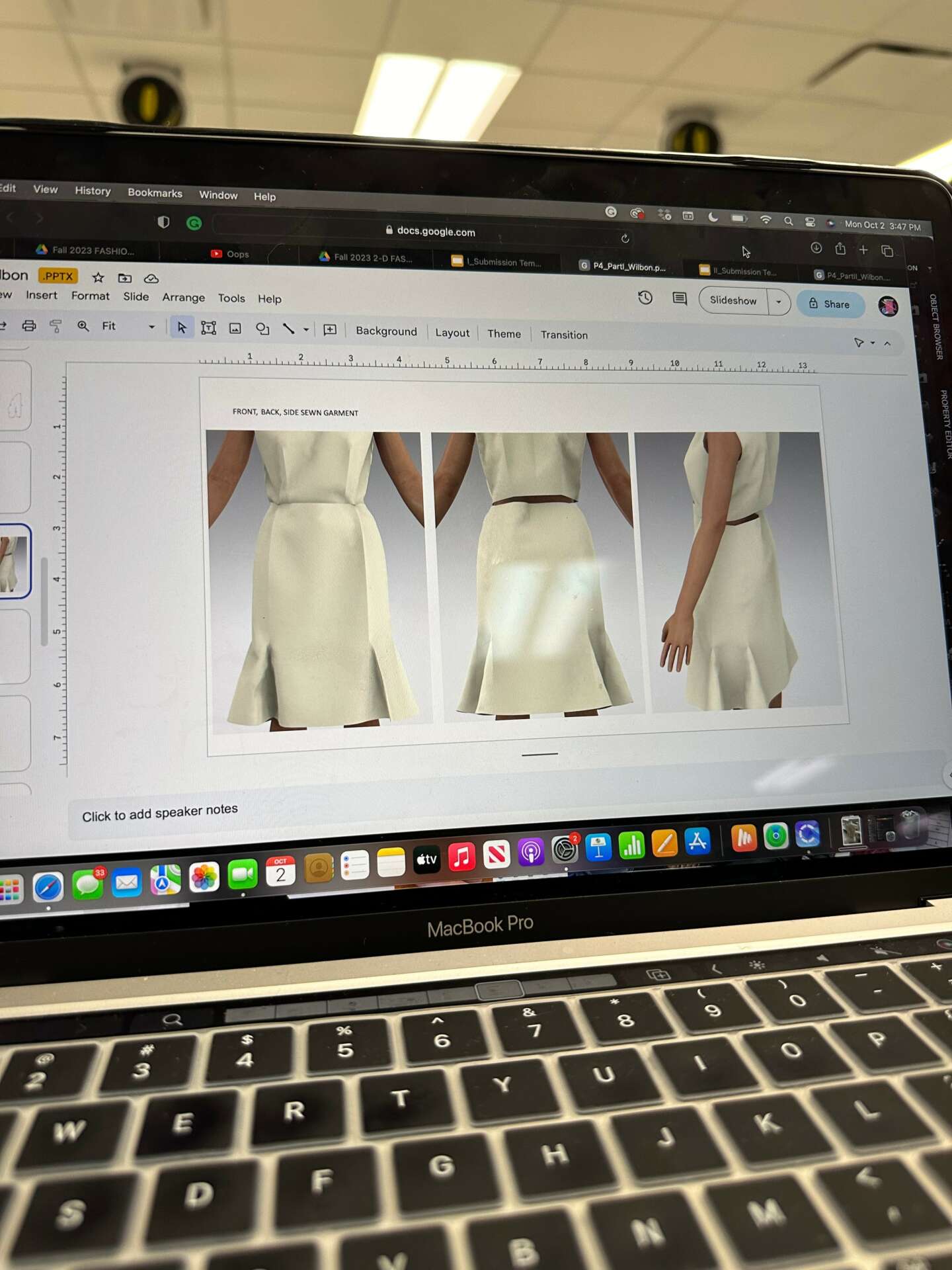Expand the Slideshow options arrow

[779, 302]
